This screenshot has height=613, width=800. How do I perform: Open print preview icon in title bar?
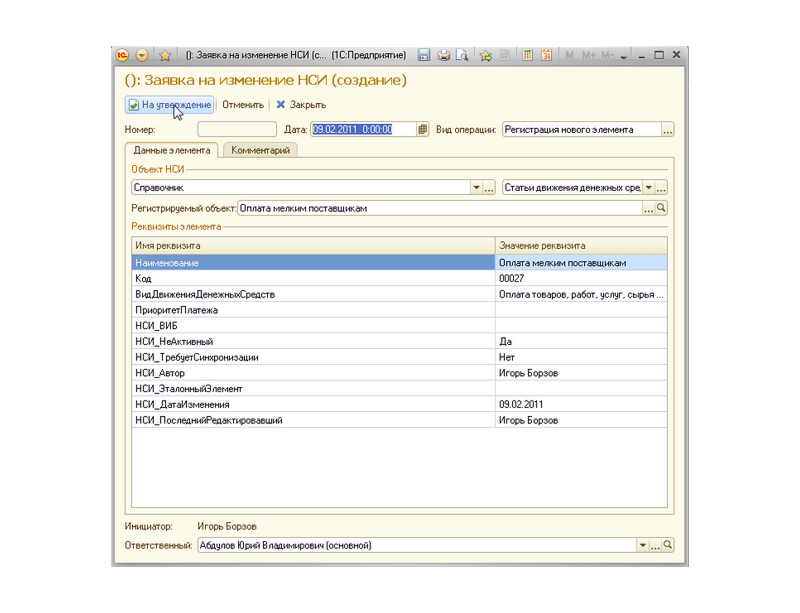461,56
